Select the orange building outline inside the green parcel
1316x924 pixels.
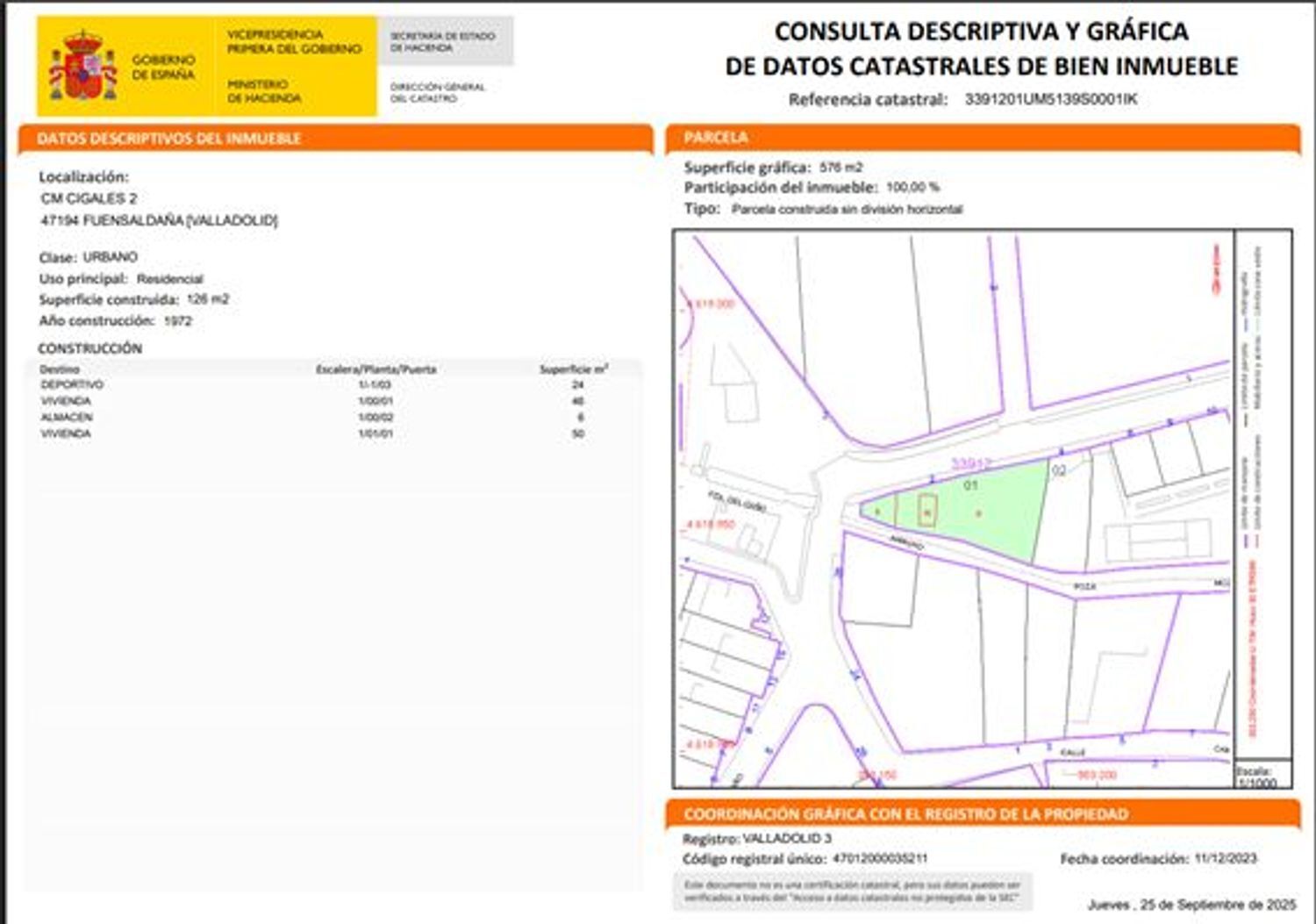[x=926, y=511]
